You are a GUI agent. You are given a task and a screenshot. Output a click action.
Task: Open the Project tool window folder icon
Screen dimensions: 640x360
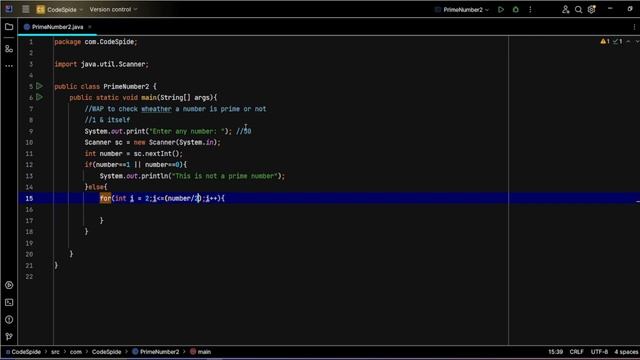9,27
